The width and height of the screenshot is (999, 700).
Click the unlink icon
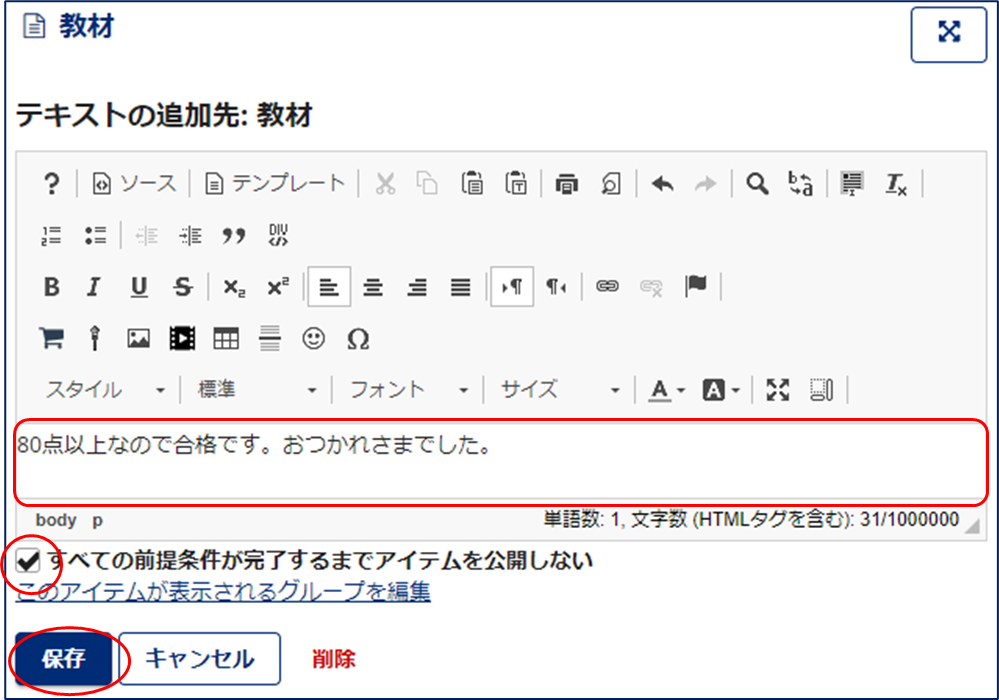pyautogui.click(x=650, y=287)
